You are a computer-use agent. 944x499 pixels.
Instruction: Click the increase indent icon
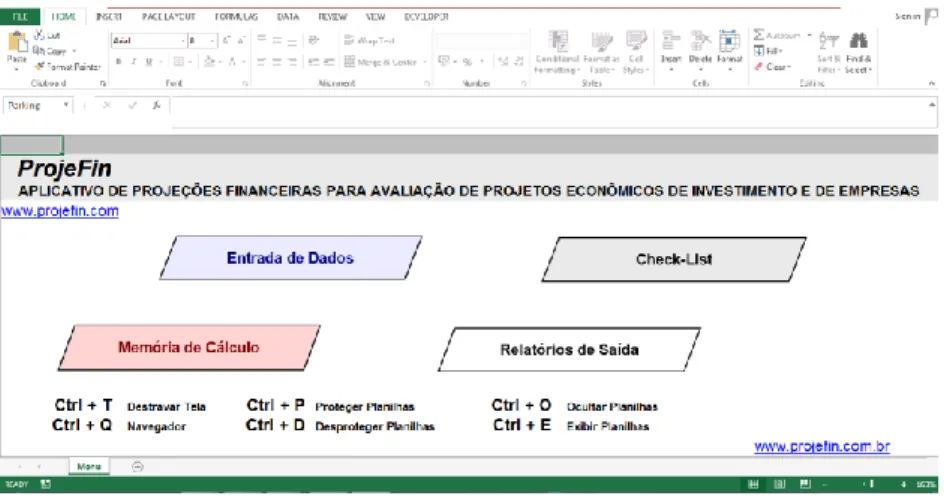point(329,61)
